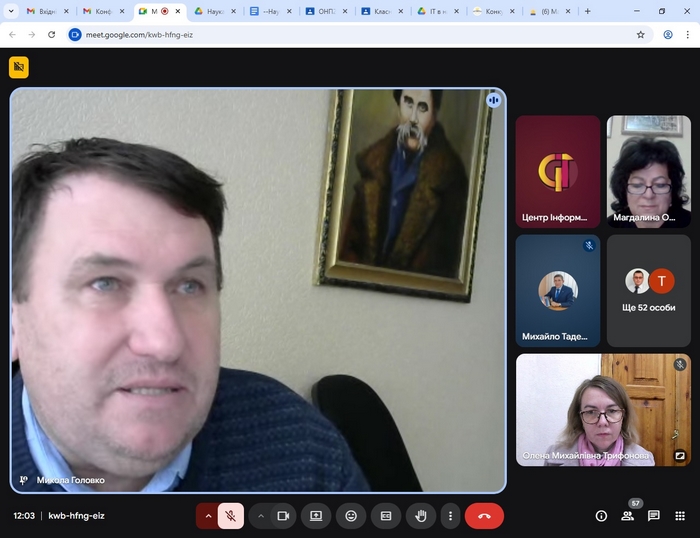Toggle closed captions
The width and height of the screenshot is (700, 538).
386,516
